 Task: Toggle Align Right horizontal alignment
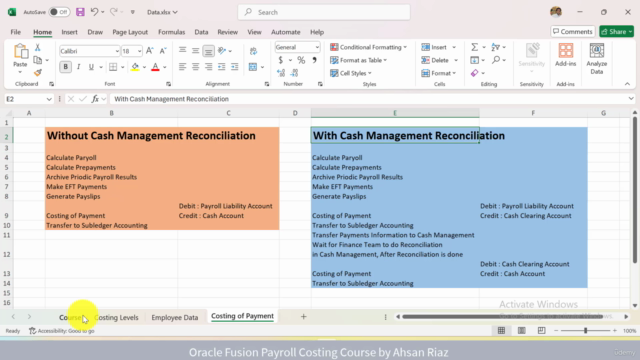(209, 67)
